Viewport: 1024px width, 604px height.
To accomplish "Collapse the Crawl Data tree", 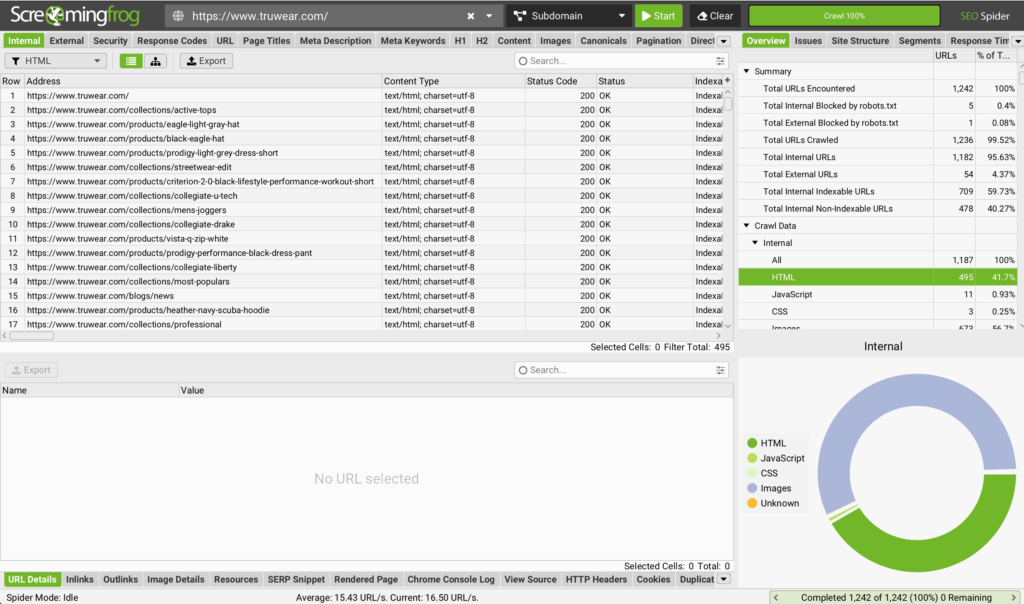I will pos(745,226).
